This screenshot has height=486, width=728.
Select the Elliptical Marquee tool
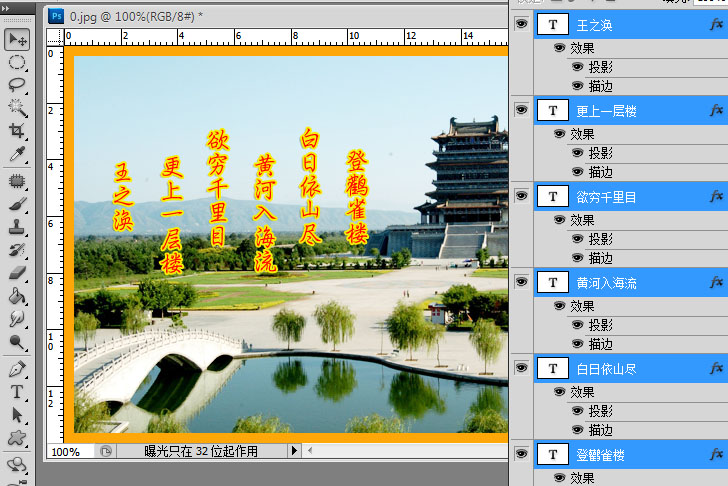[x=17, y=62]
